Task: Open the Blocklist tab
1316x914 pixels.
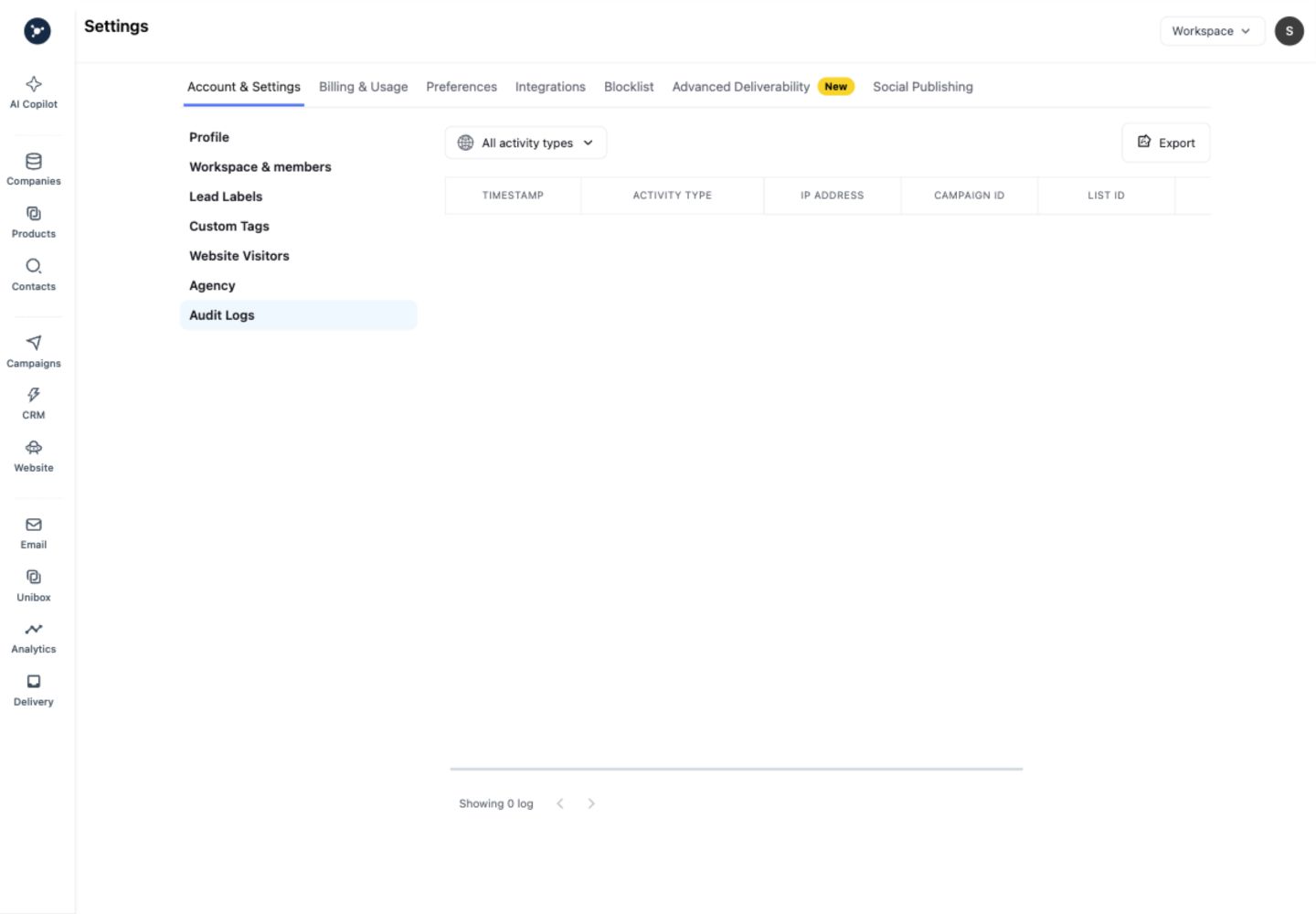Action: coord(629,87)
